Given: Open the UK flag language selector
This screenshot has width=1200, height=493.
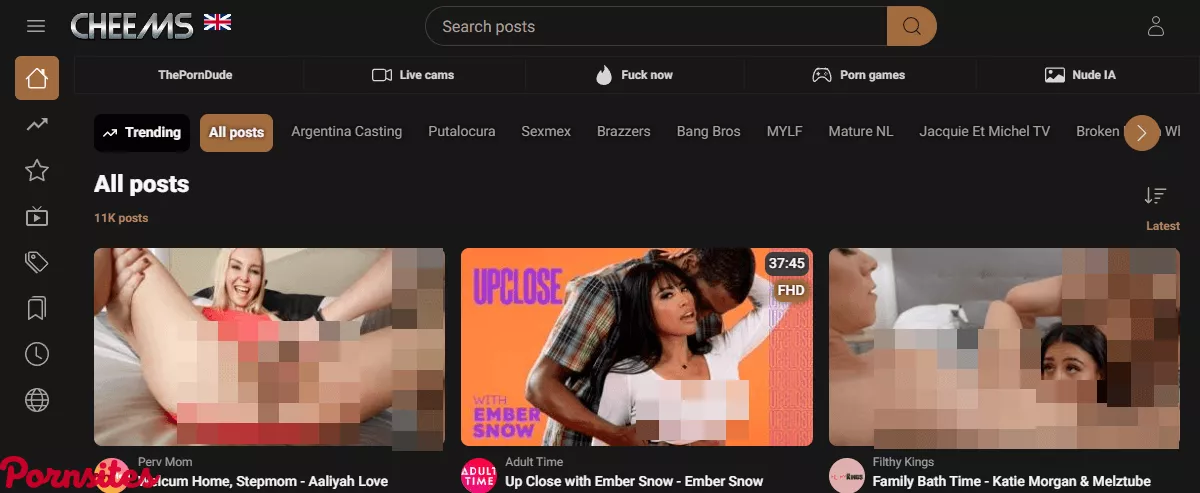Looking at the screenshot, I should [217, 22].
